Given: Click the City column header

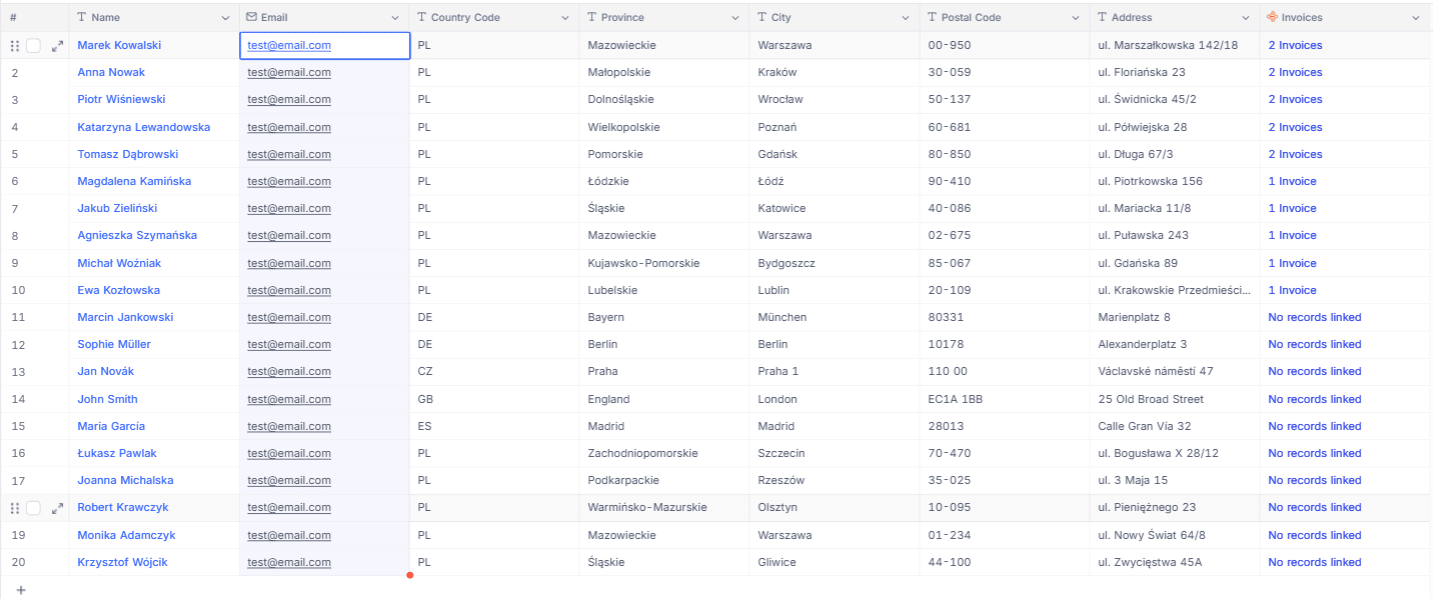Looking at the screenshot, I should 781,17.
